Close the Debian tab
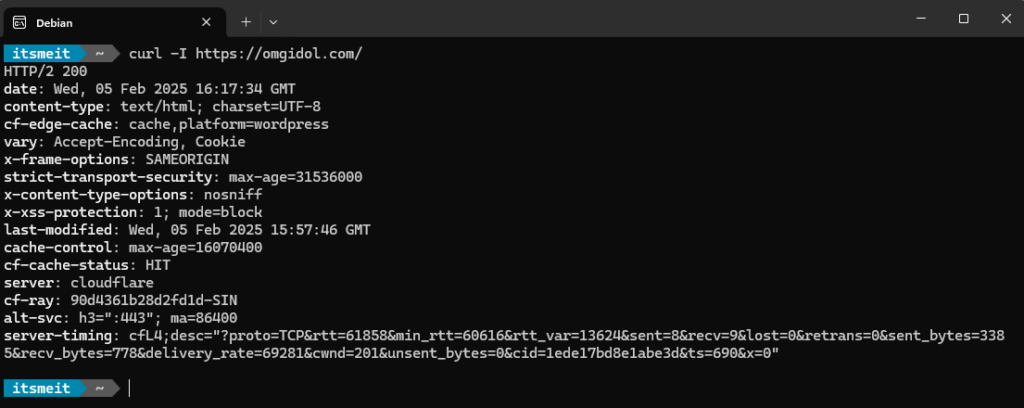 tap(206, 20)
